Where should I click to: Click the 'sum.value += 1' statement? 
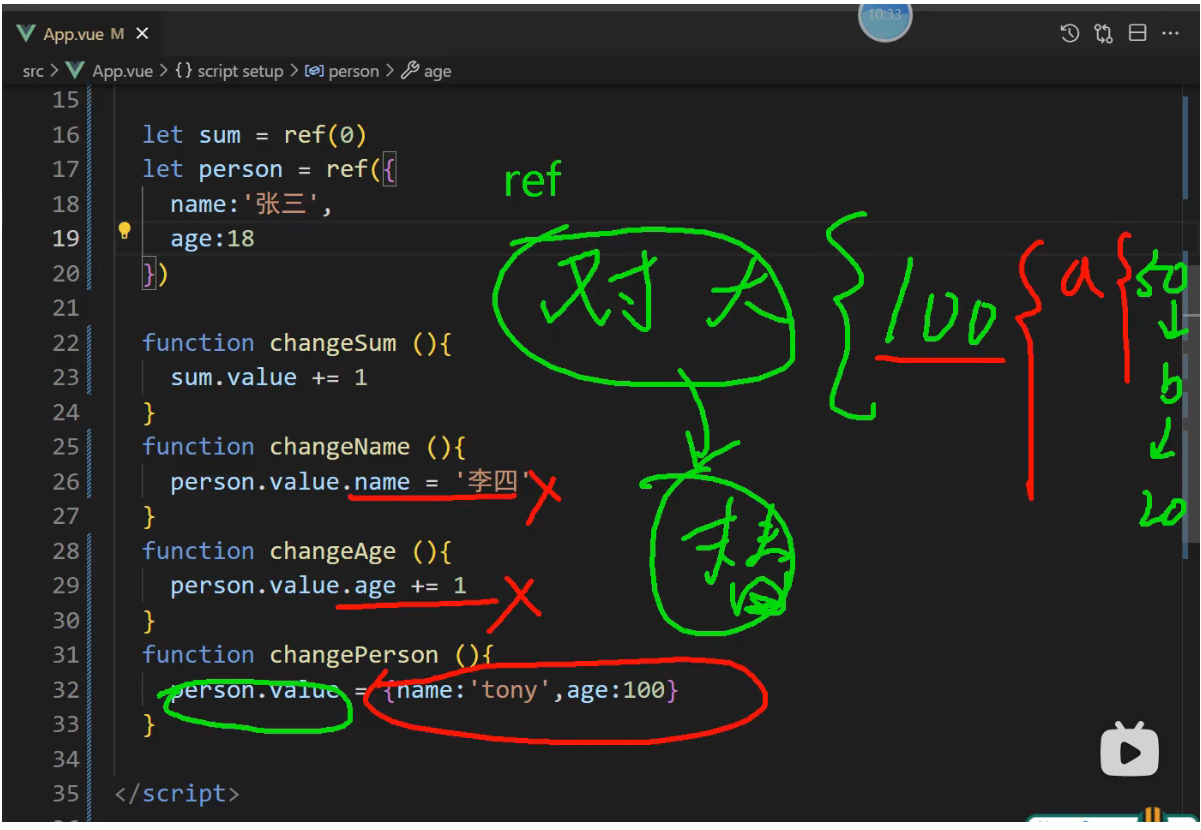pos(269,377)
